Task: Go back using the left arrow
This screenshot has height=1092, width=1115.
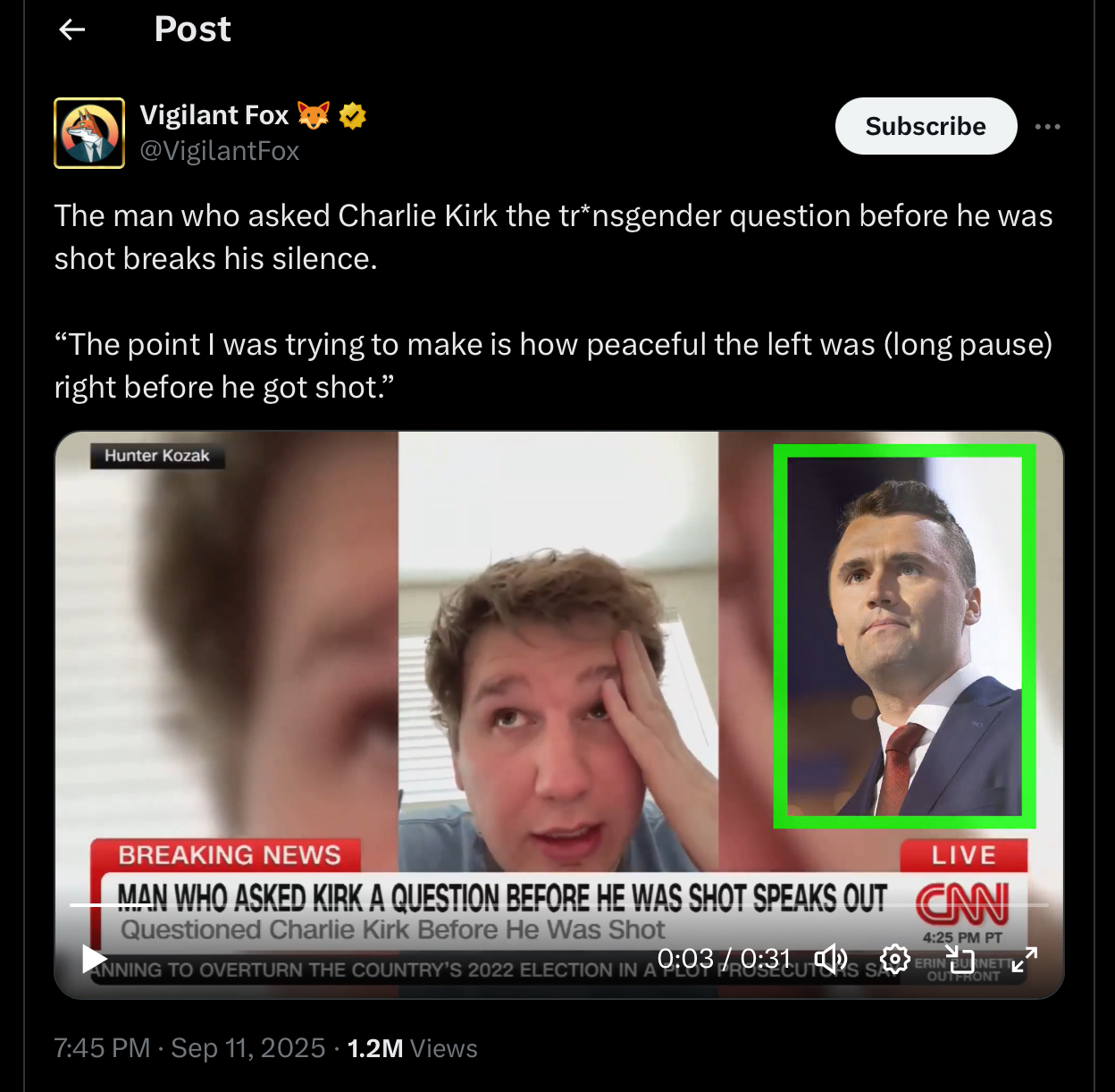Action: (71, 29)
